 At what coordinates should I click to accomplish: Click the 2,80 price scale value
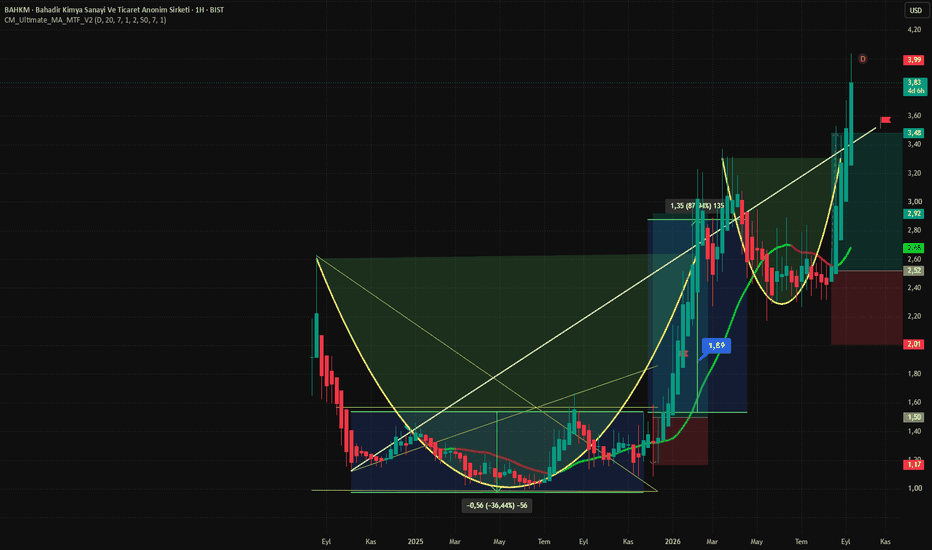[914, 230]
